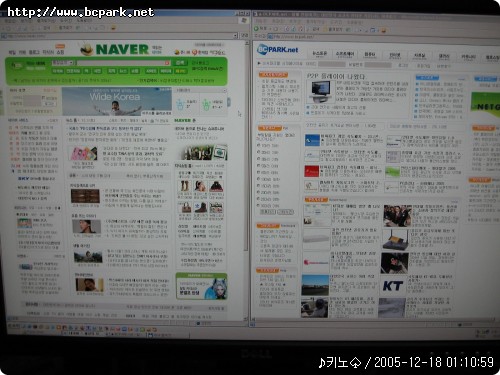Focus the BCPark address bar
This screenshot has width=500, height=375.
coord(383,37)
